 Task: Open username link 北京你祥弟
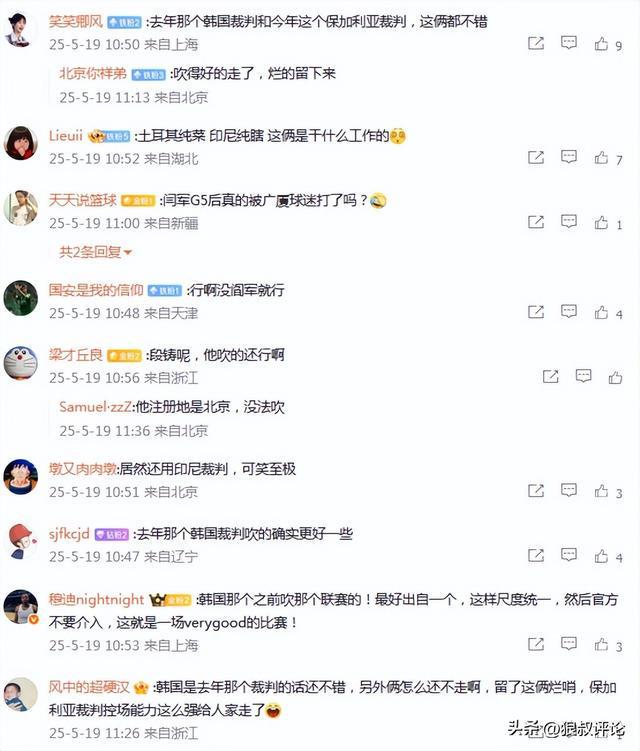(93, 73)
